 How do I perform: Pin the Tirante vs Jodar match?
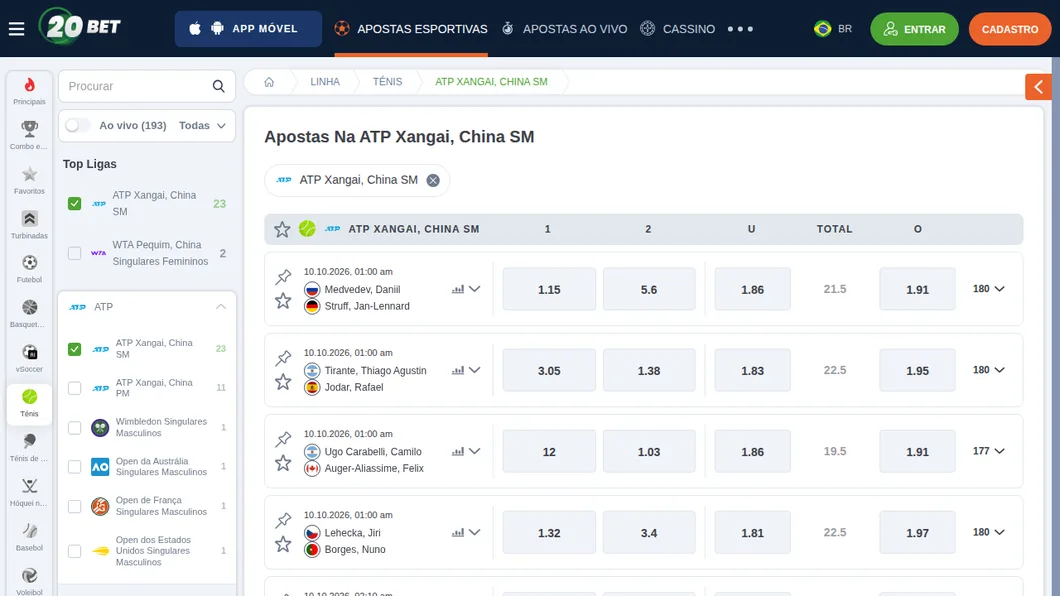click(283, 357)
